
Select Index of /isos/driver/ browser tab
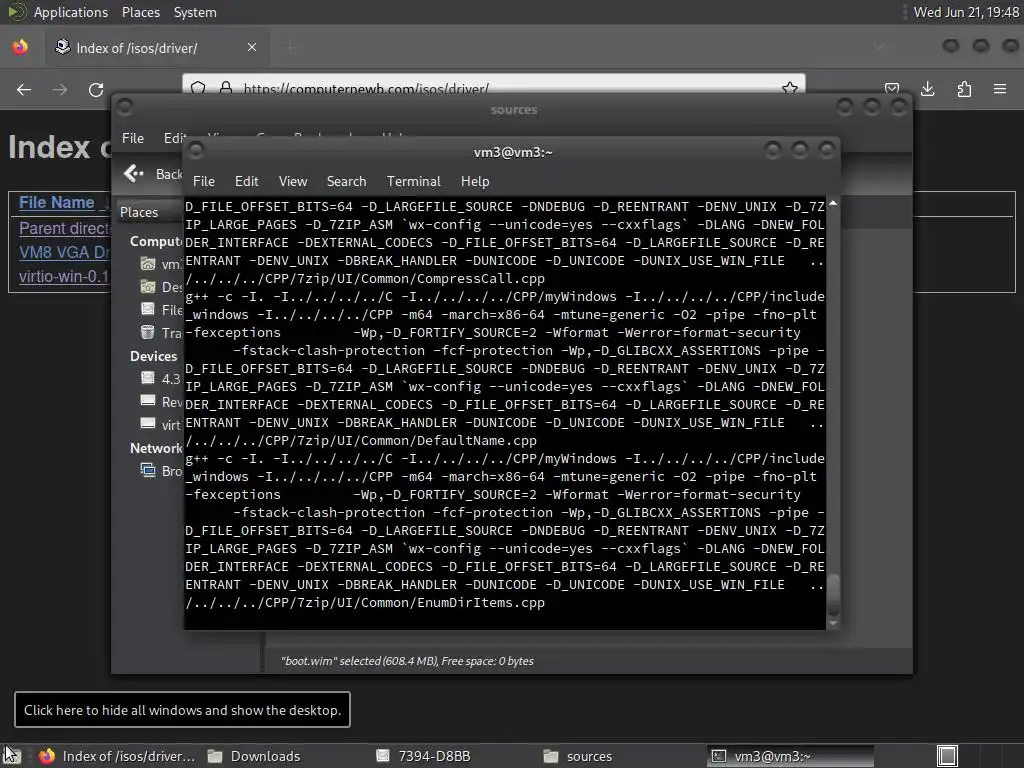click(157, 47)
